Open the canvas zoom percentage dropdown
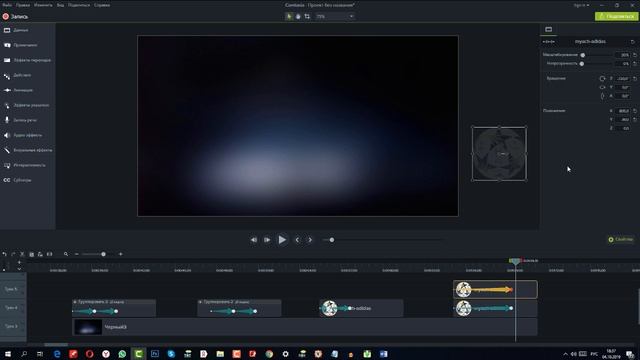Image resolution: width=640 pixels, height=360 pixels. click(x=335, y=16)
